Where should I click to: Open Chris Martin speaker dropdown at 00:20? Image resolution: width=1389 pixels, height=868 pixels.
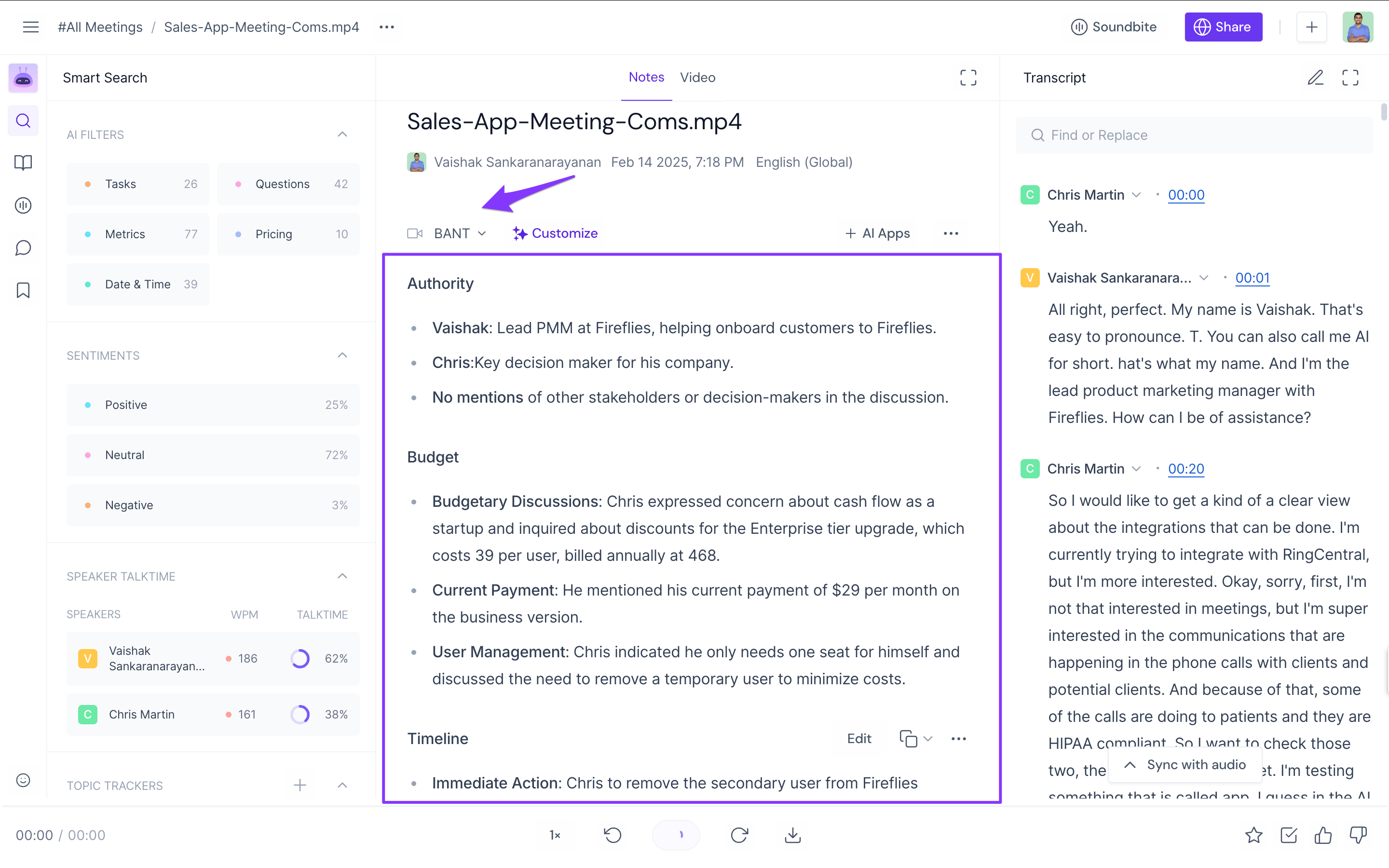[1136, 469]
